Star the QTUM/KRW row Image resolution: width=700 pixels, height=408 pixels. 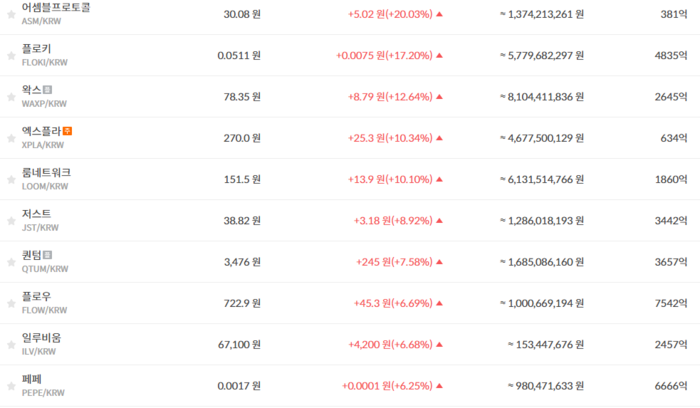[11, 262]
